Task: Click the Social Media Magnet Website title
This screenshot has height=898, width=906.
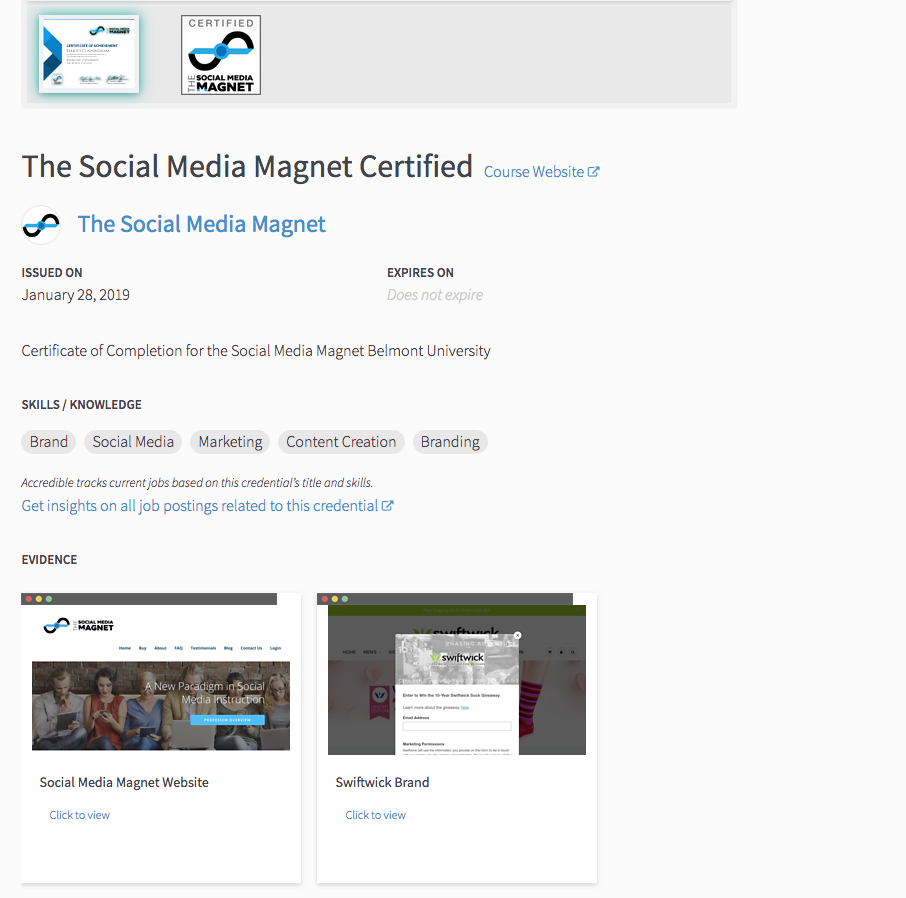Action: pyautogui.click(x=124, y=782)
